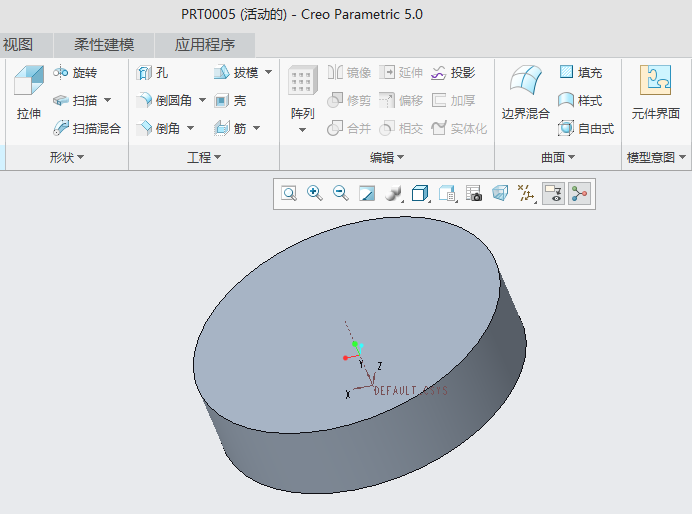Click the refit zoom icon in view toolbar
Viewport: 692px width, 514px height.
point(289,194)
